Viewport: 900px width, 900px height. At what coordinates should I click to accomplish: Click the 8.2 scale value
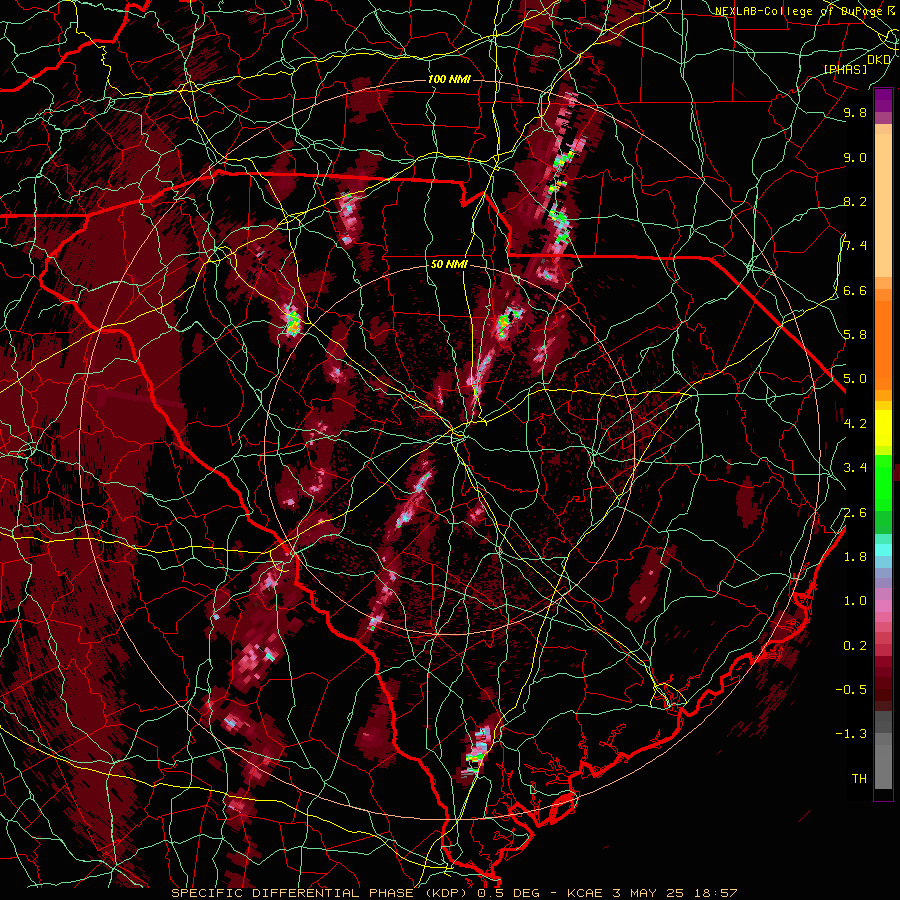click(x=855, y=201)
